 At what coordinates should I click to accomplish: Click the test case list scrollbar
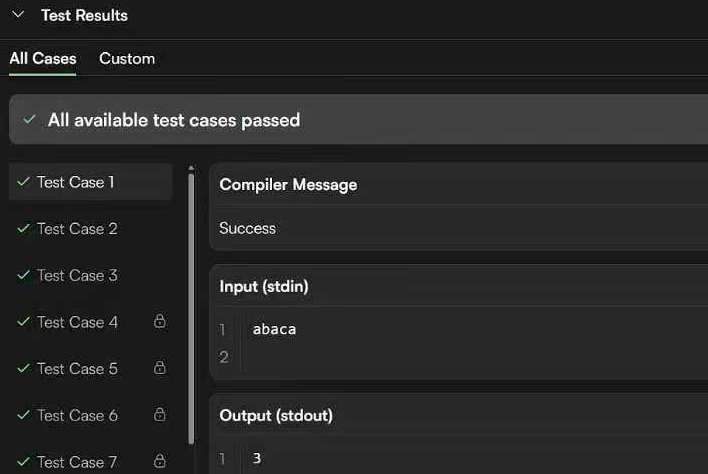[191, 300]
